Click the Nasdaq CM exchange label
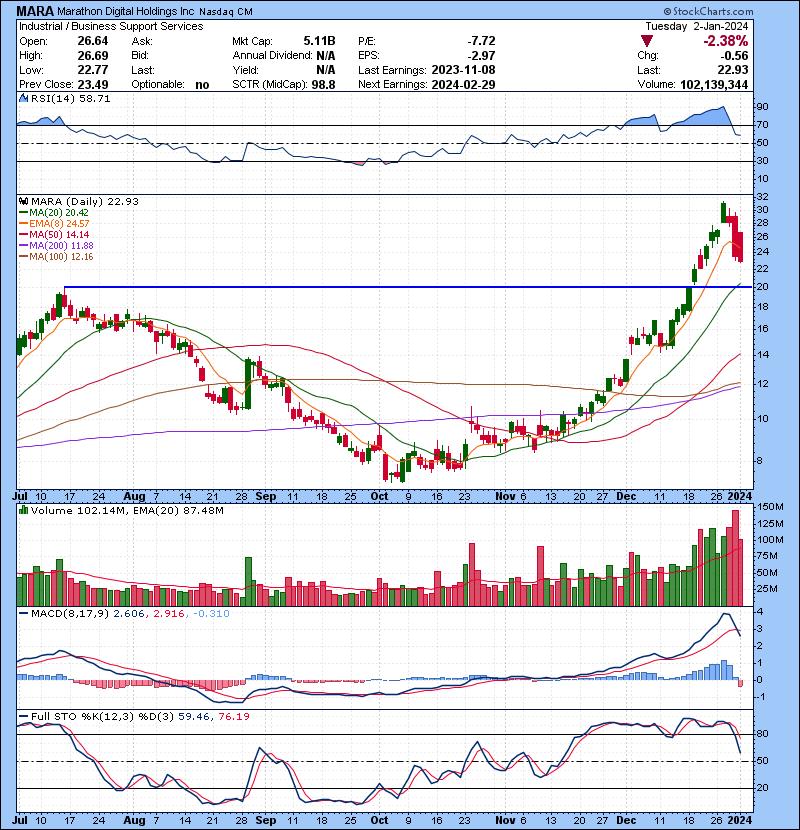800x830 pixels. (x=226, y=12)
